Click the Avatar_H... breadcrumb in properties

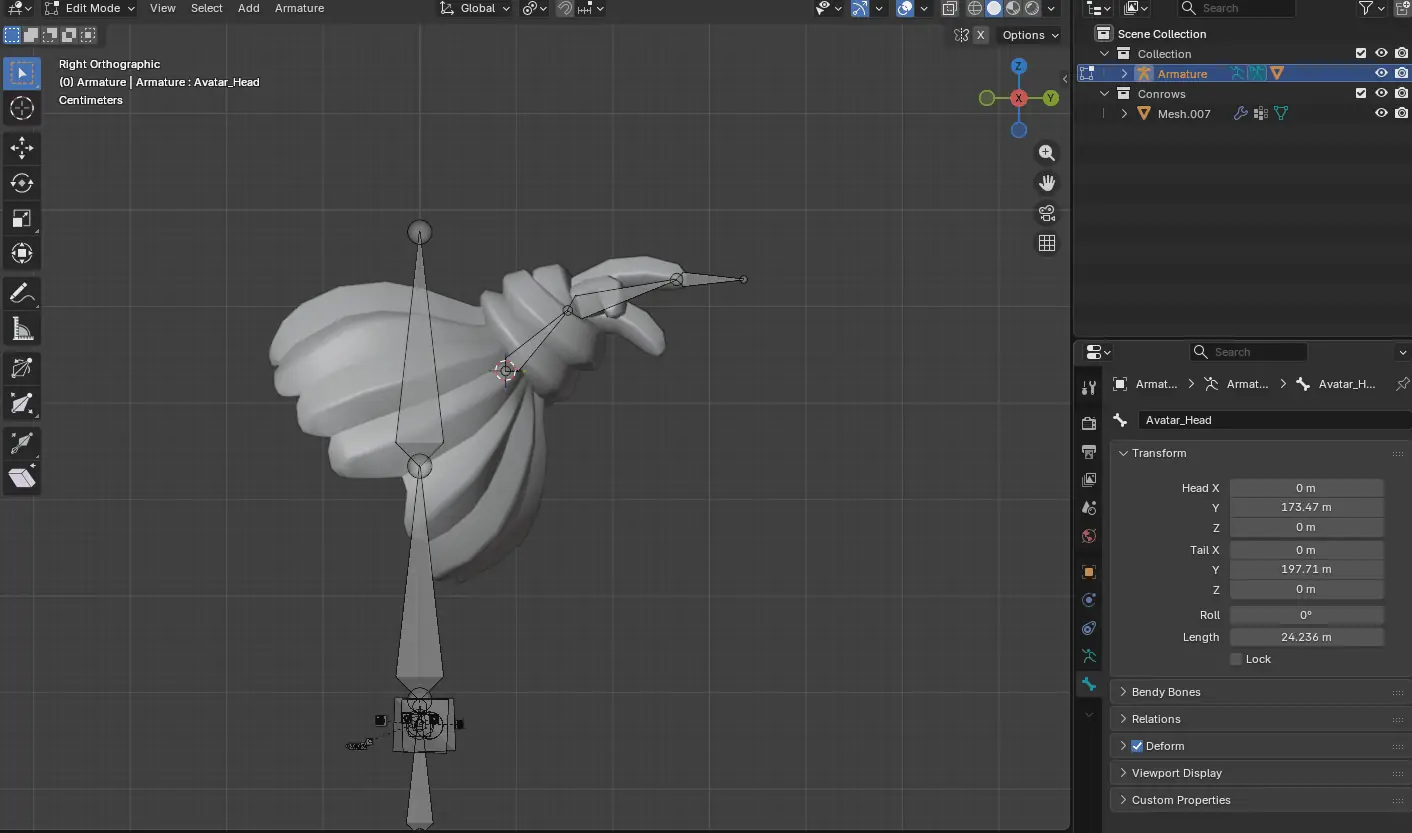pyautogui.click(x=1336, y=384)
